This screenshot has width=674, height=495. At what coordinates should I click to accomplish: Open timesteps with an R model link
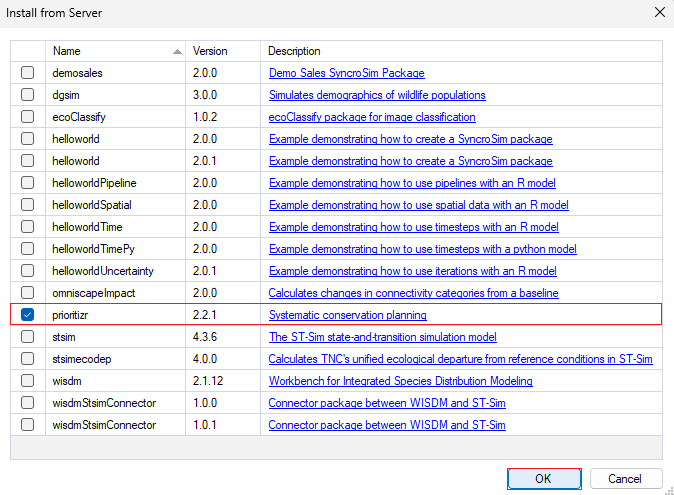coord(414,227)
